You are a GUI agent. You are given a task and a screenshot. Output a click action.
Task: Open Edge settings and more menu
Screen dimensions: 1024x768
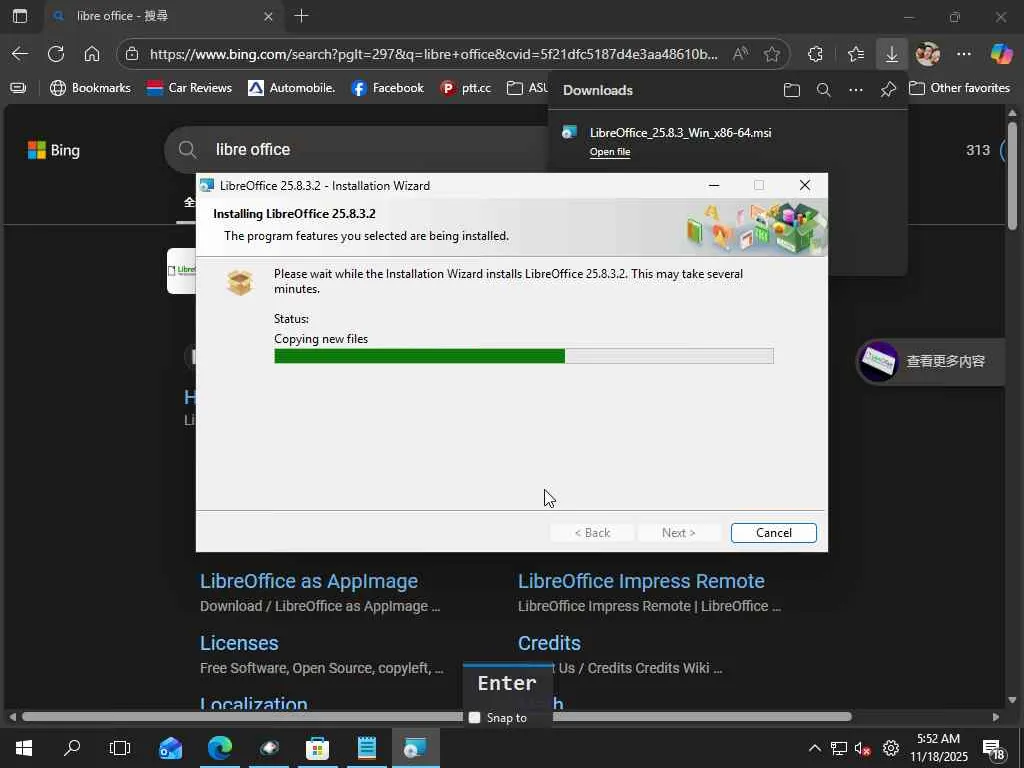(x=964, y=54)
